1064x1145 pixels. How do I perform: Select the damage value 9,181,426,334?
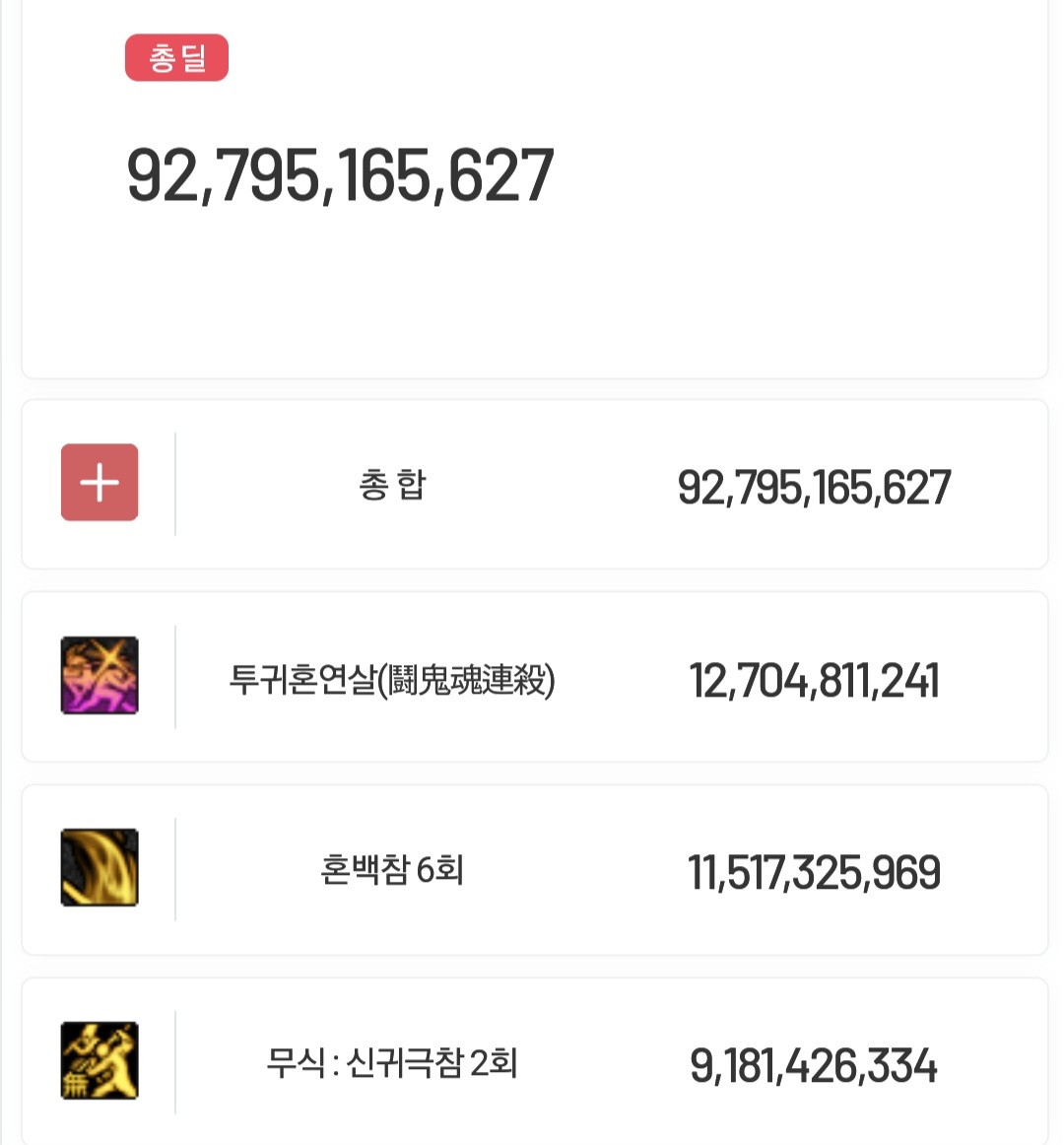(814, 1065)
